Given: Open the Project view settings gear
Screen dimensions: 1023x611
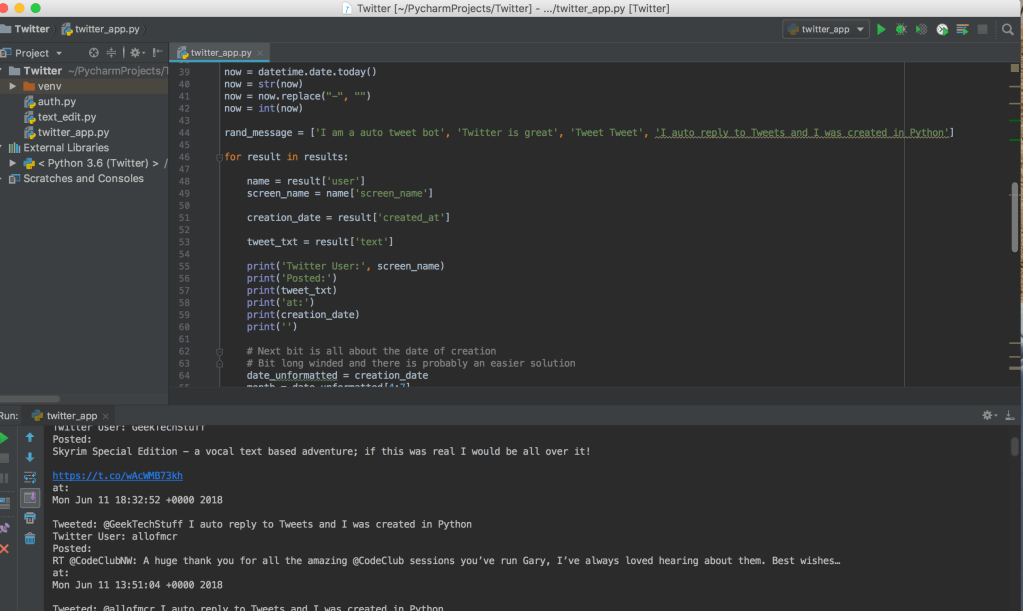Looking at the screenshot, I should (x=136, y=53).
